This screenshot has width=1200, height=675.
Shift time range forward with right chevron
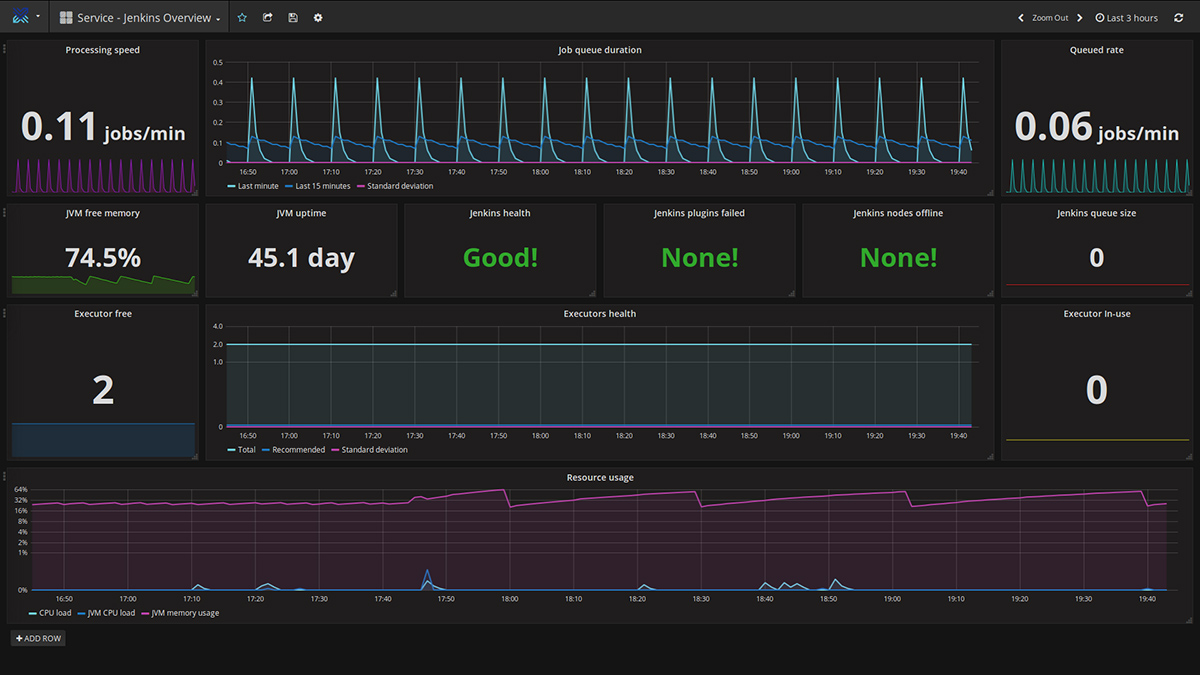[1080, 18]
